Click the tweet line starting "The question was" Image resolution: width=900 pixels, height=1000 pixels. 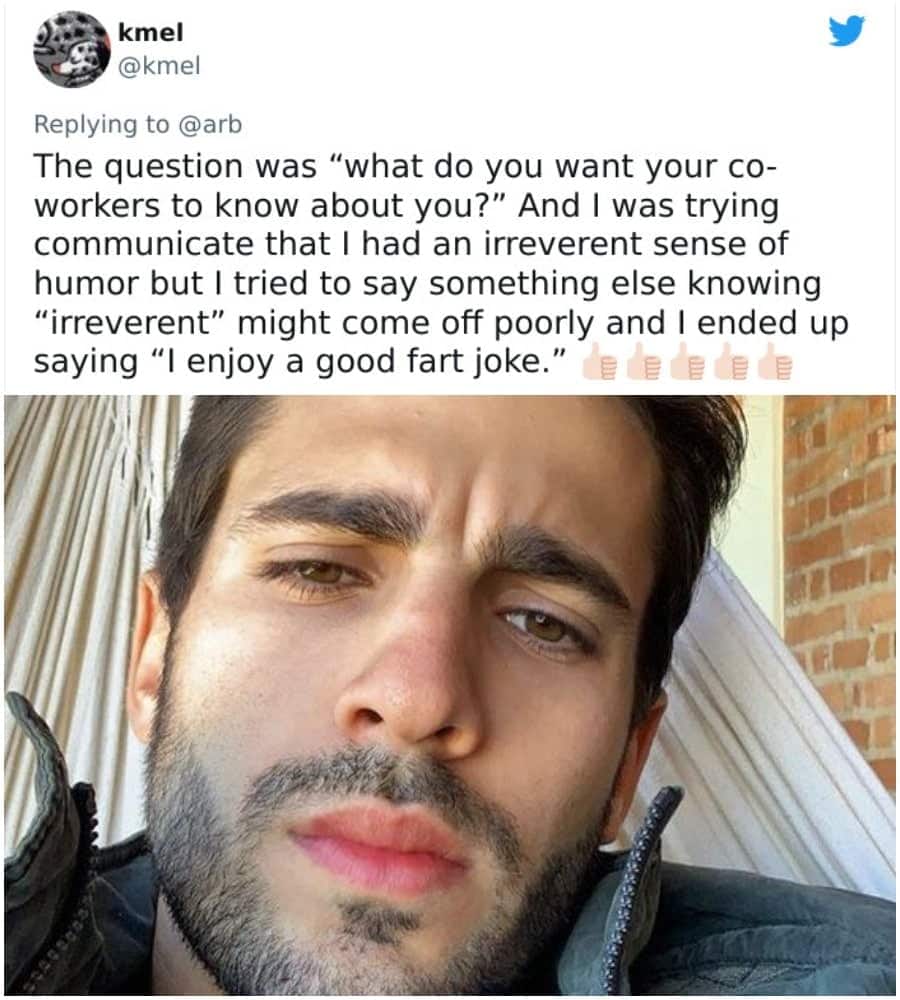[406, 166]
